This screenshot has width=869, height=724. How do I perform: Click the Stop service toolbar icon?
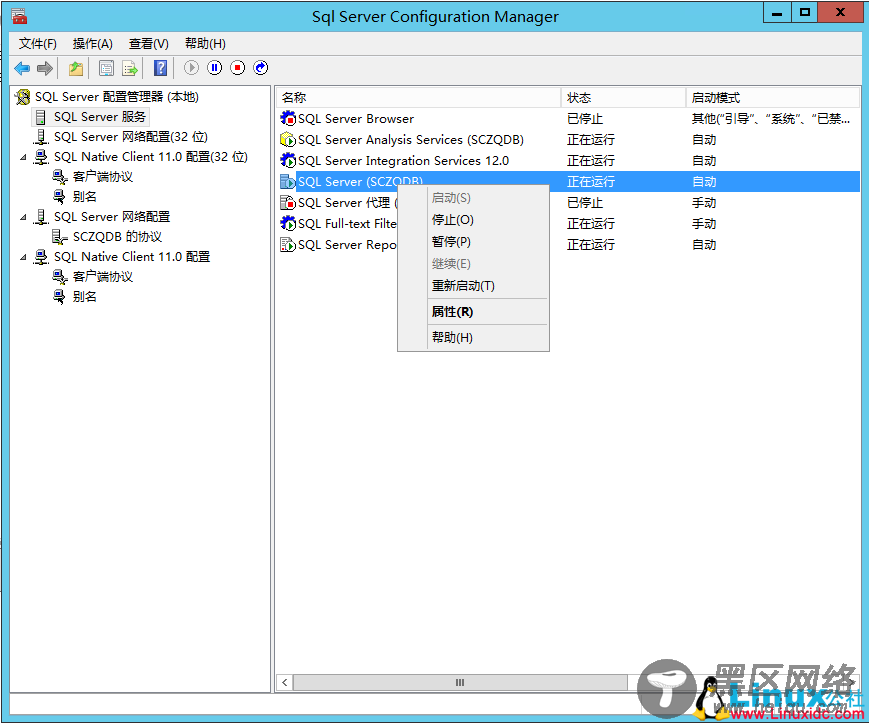238,68
